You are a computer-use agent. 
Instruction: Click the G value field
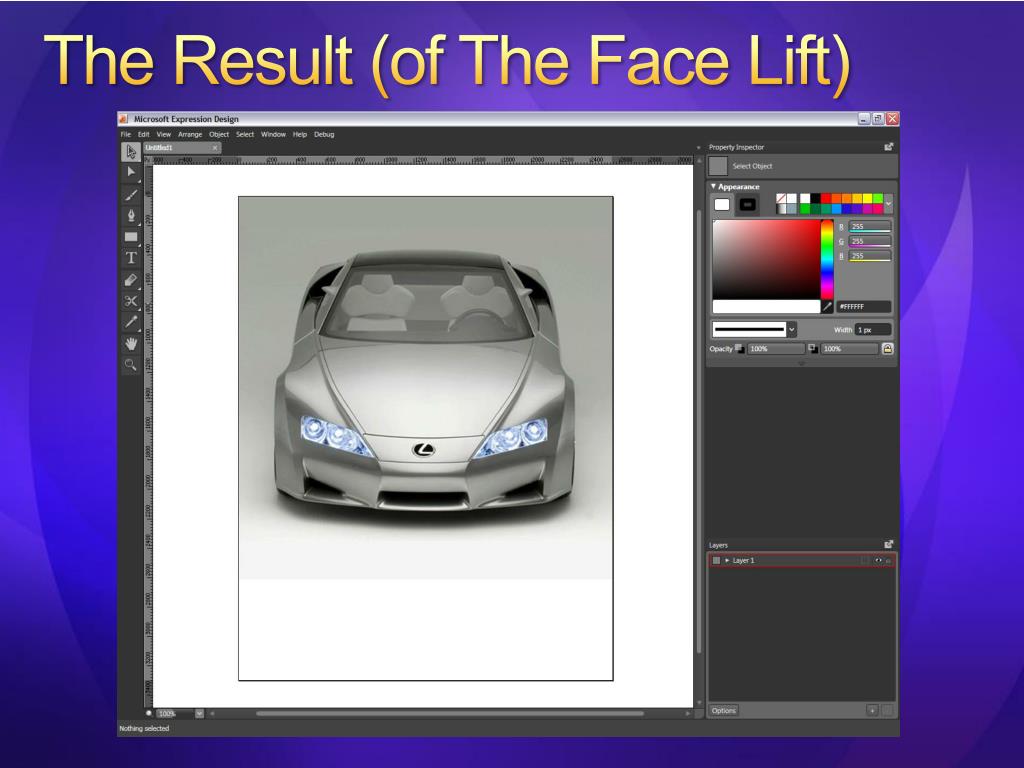pyautogui.click(x=869, y=241)
